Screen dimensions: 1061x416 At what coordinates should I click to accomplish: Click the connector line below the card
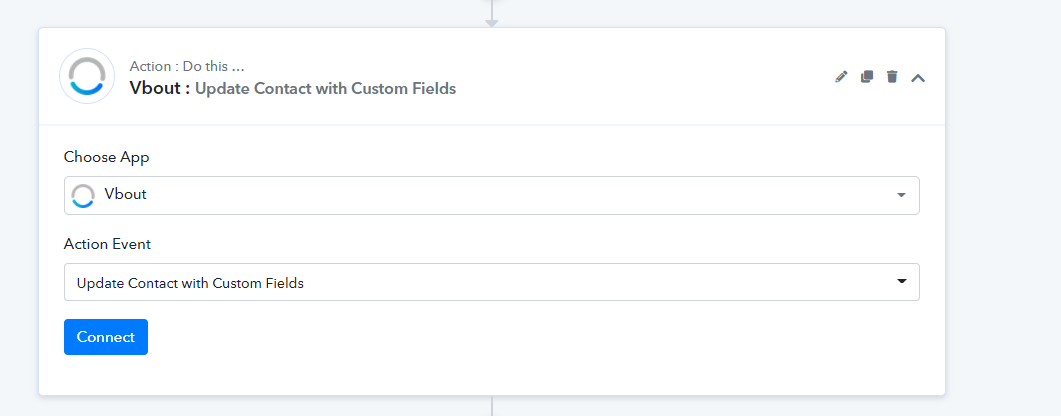pyautogui.click(x=492, y=406)
